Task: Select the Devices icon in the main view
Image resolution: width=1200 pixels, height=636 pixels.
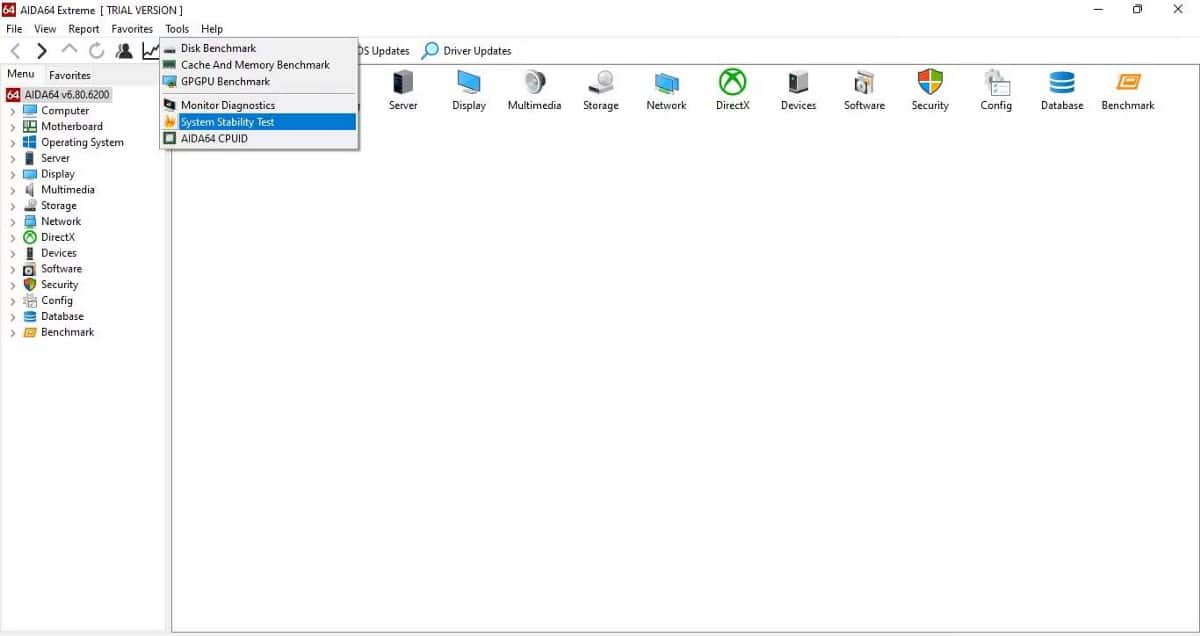Action: (x=798, y=90)
